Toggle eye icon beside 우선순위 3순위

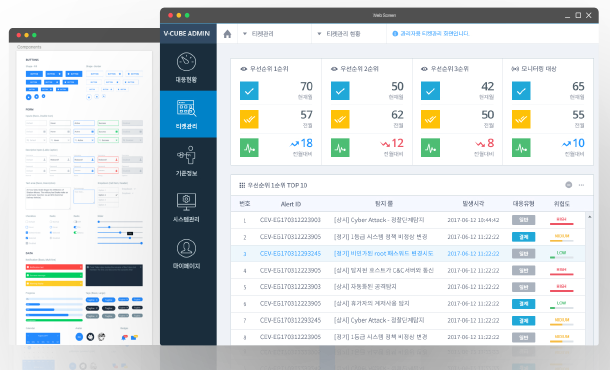(x=424, y=69)
